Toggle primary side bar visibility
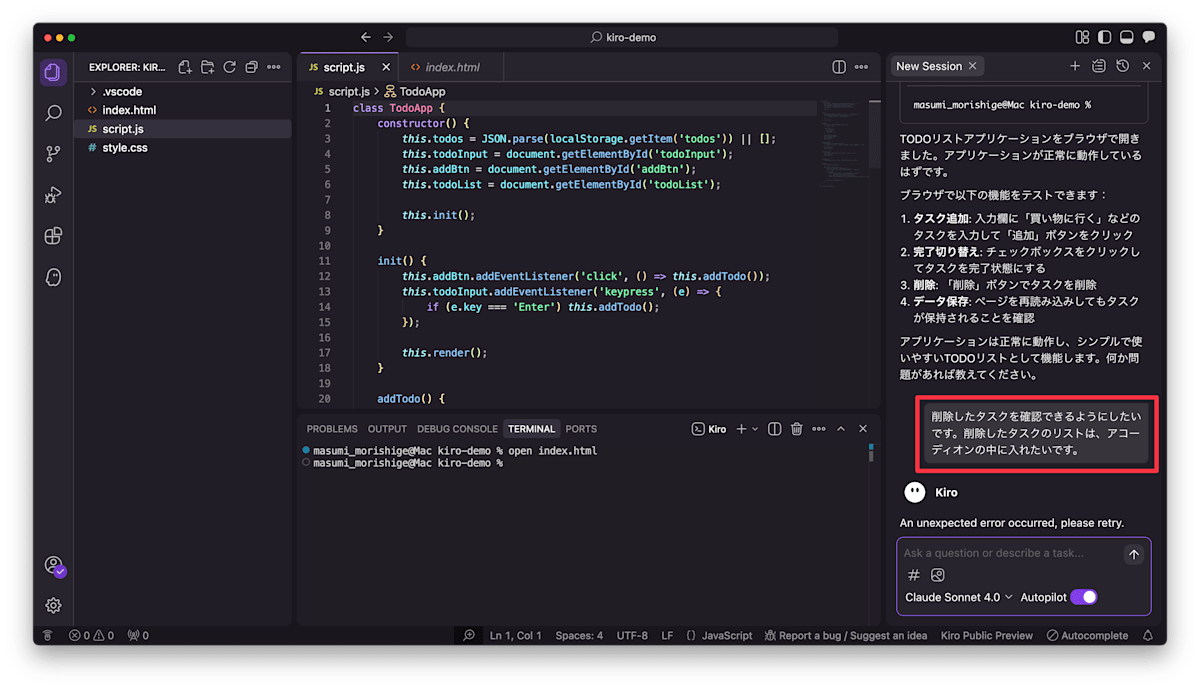The width and height of the screenshot is (1200, 689). [x=1104, y=37]
